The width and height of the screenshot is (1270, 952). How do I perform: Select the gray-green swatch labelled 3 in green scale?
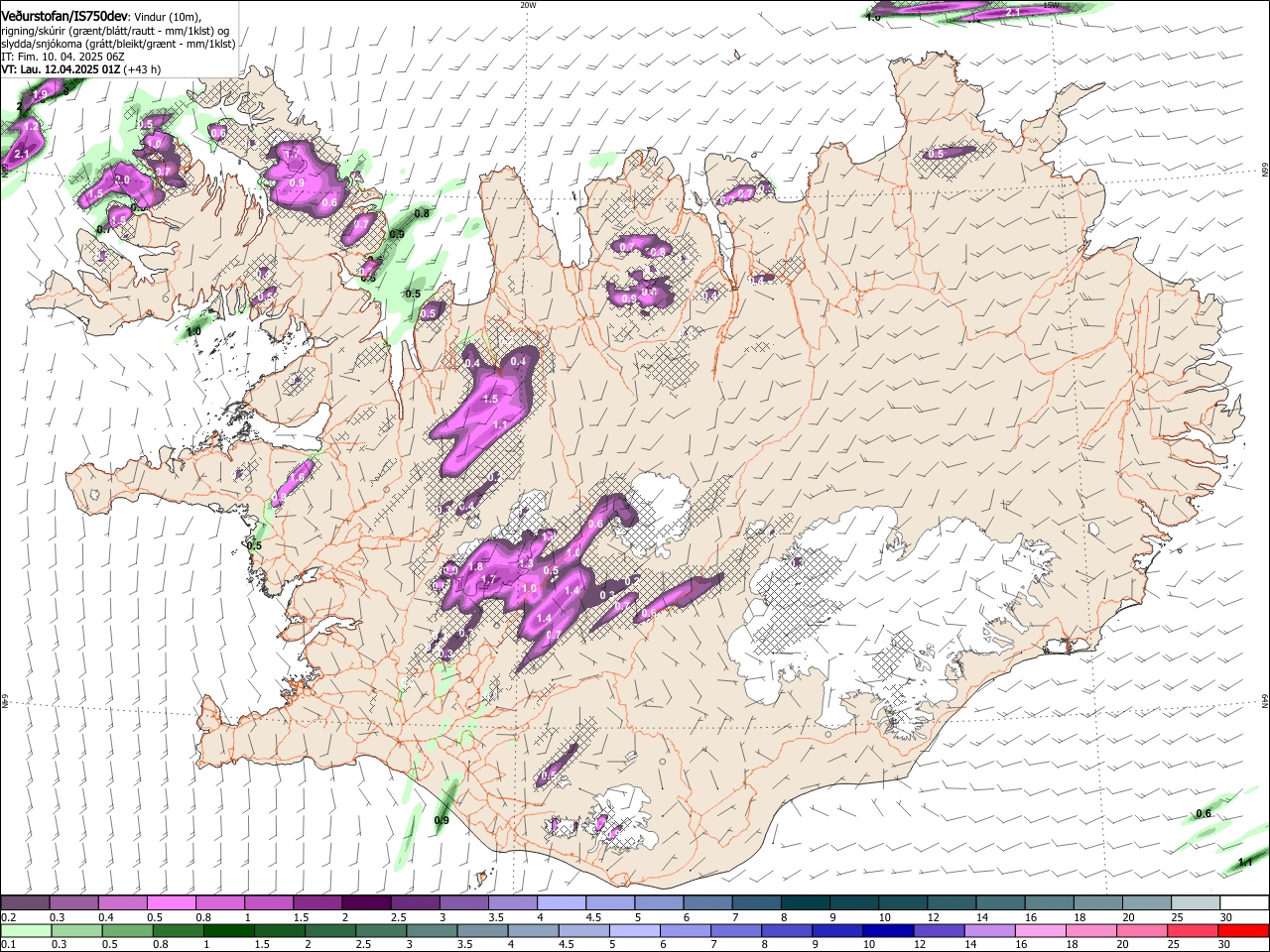point(432,930)
